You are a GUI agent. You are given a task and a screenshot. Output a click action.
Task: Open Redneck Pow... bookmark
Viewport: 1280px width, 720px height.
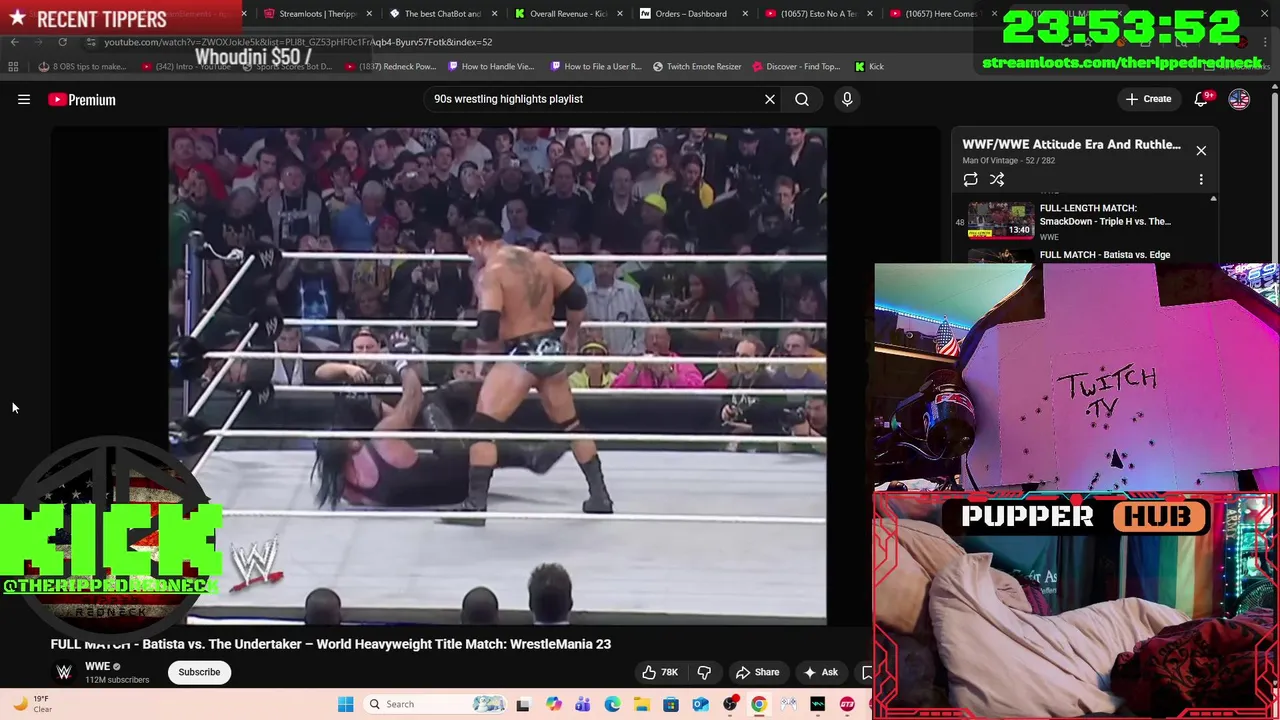[x=390, y=66]
